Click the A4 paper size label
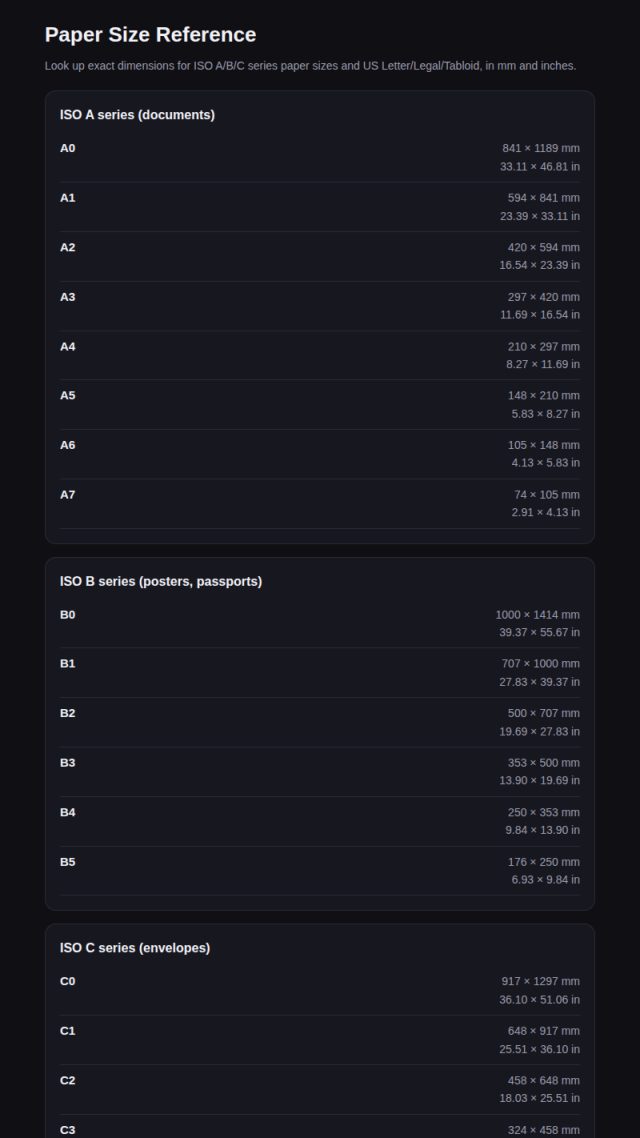This screenshot has height=1138, width=640. pos(67,346)
